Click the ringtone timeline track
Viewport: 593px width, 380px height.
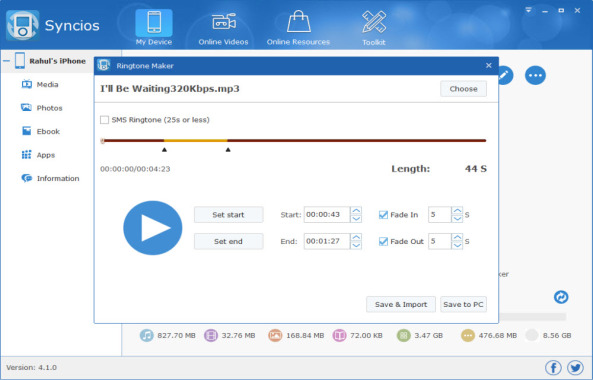pyautogui.click(x=294, y=141)
